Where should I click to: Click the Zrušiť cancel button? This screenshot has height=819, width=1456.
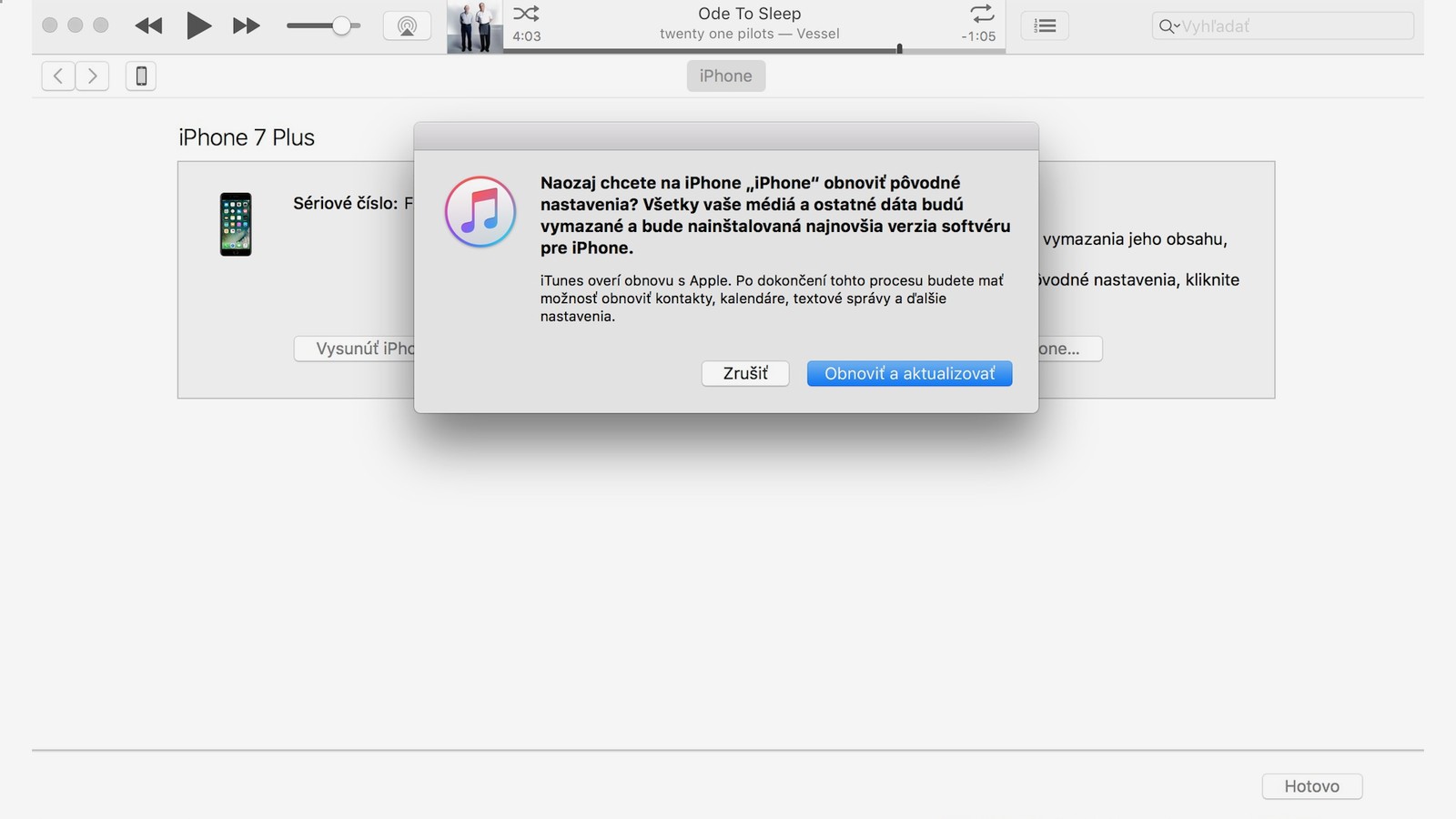(744, 374)
